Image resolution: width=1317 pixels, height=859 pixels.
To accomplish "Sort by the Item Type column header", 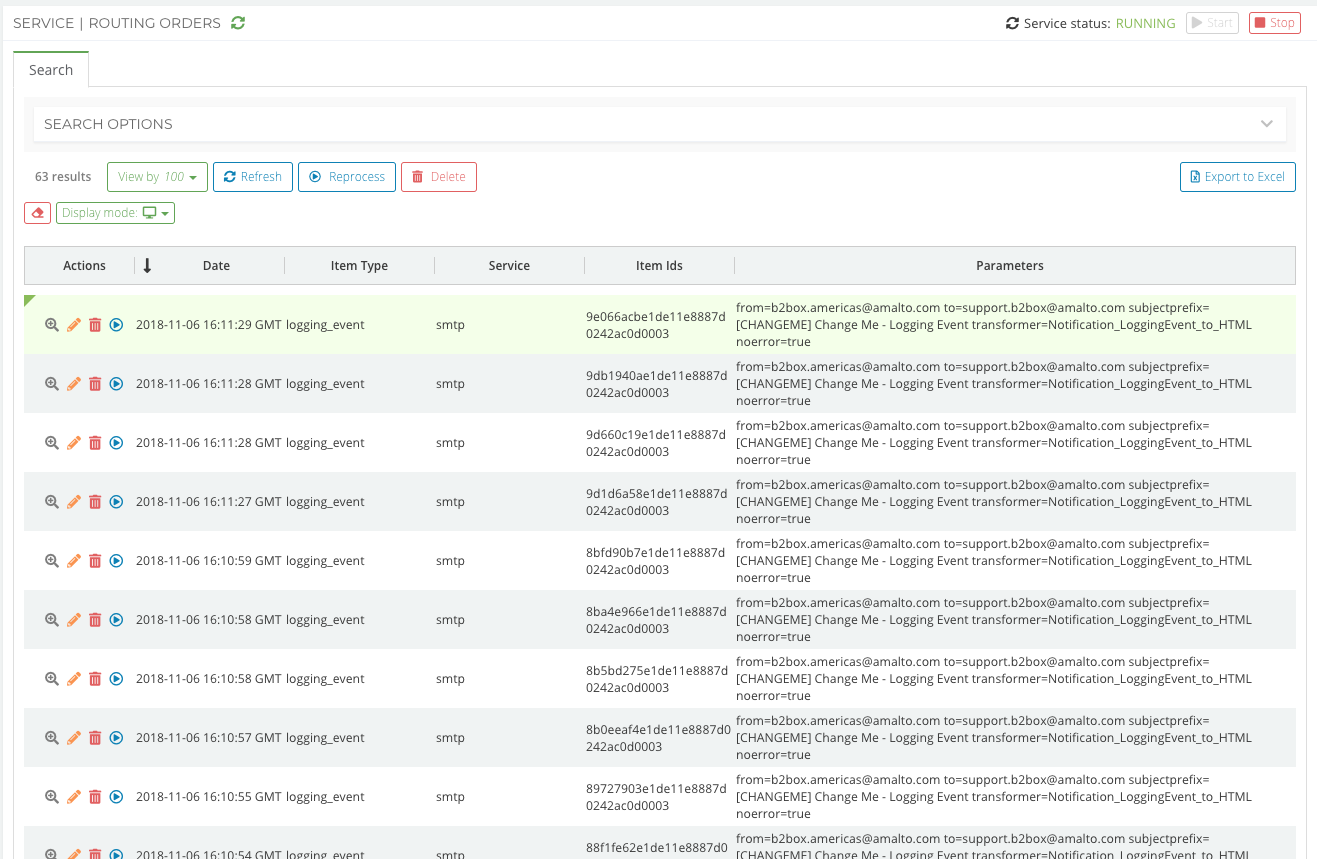I will [359, 266].
